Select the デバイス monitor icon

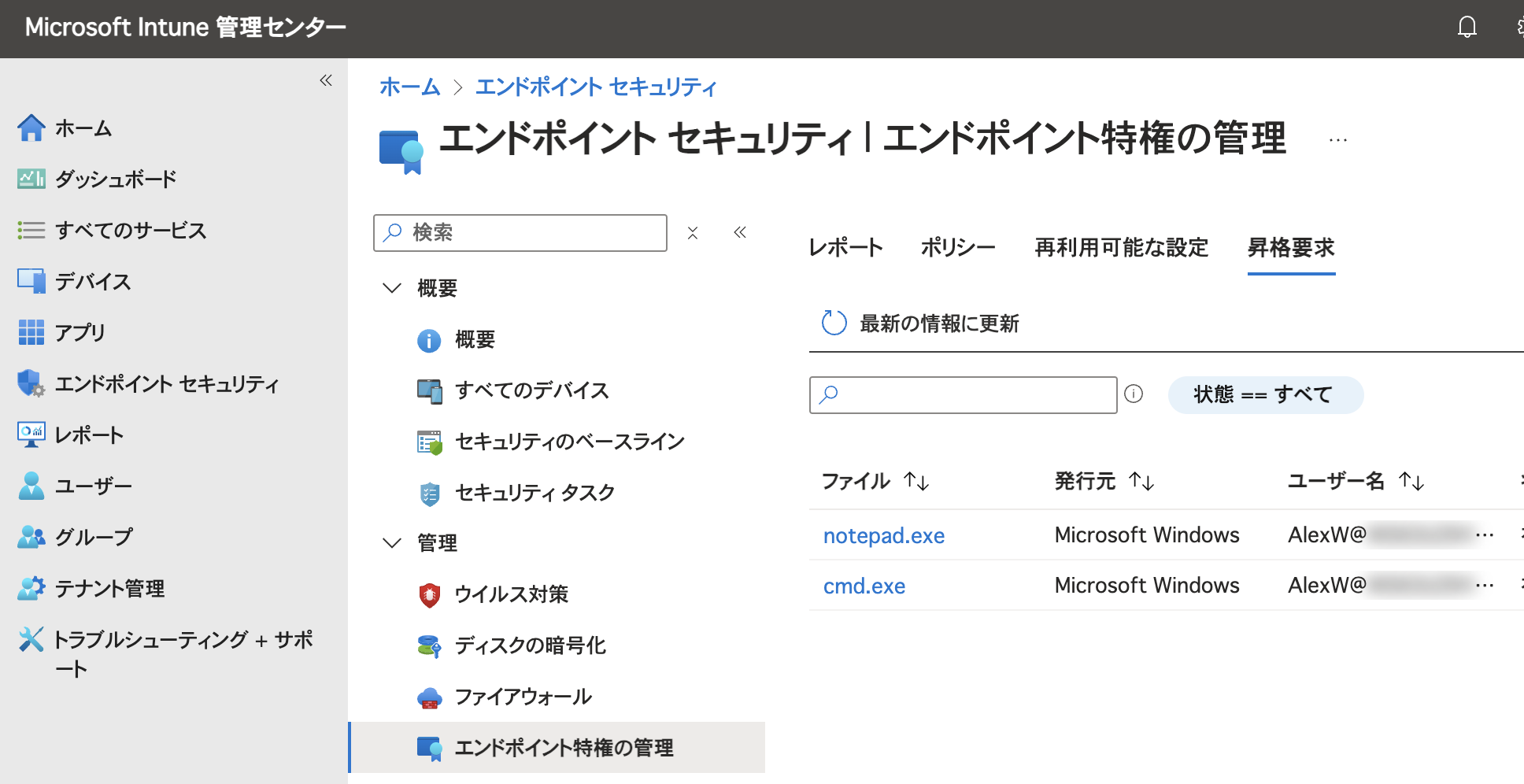tap(31, 281)
